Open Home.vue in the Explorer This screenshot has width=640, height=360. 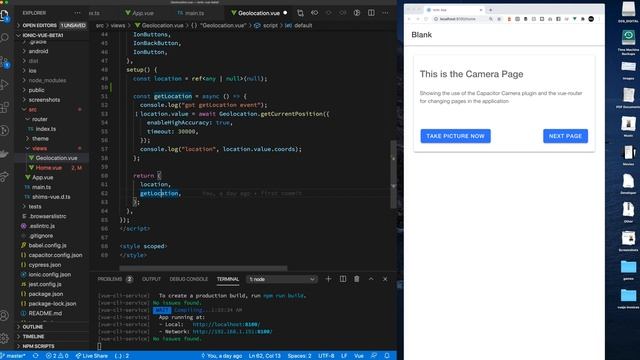pyautogui.click(x=49, y=168)
